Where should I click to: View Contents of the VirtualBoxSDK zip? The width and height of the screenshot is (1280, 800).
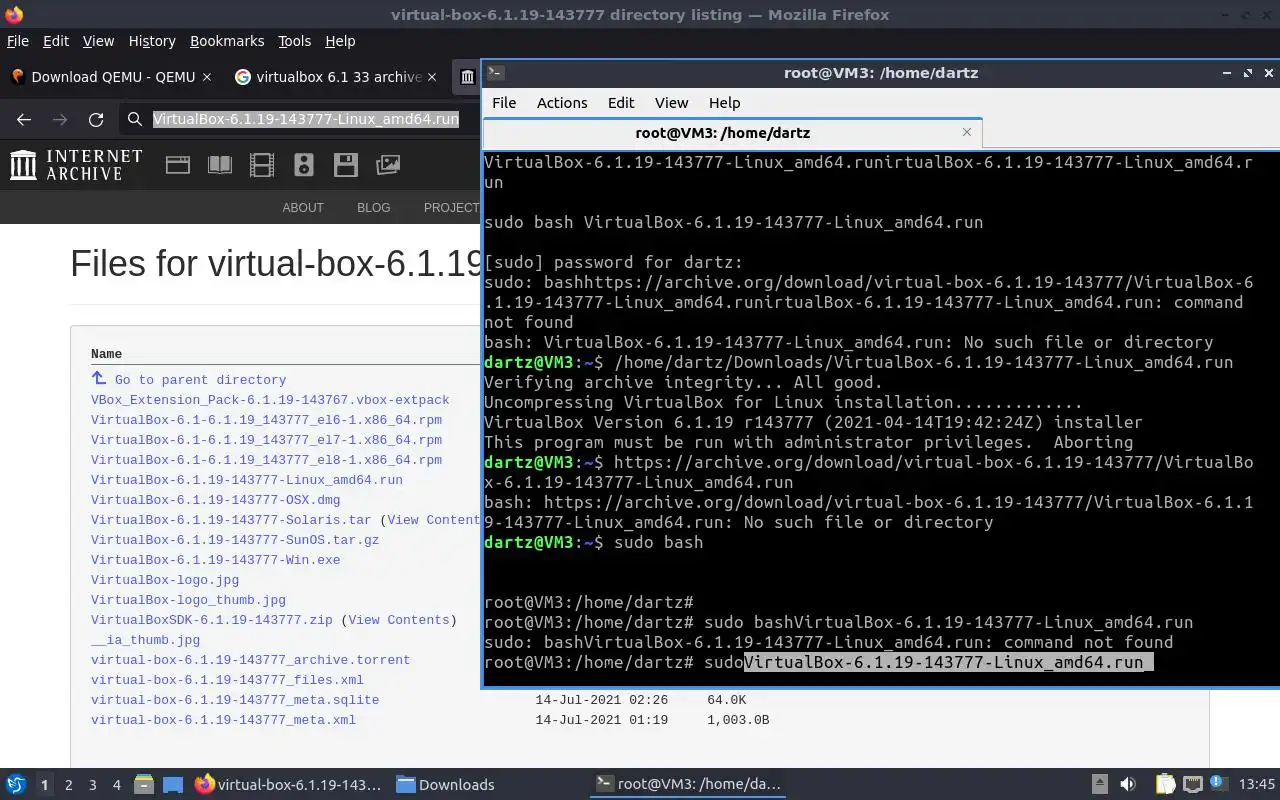tap(398, 620)
